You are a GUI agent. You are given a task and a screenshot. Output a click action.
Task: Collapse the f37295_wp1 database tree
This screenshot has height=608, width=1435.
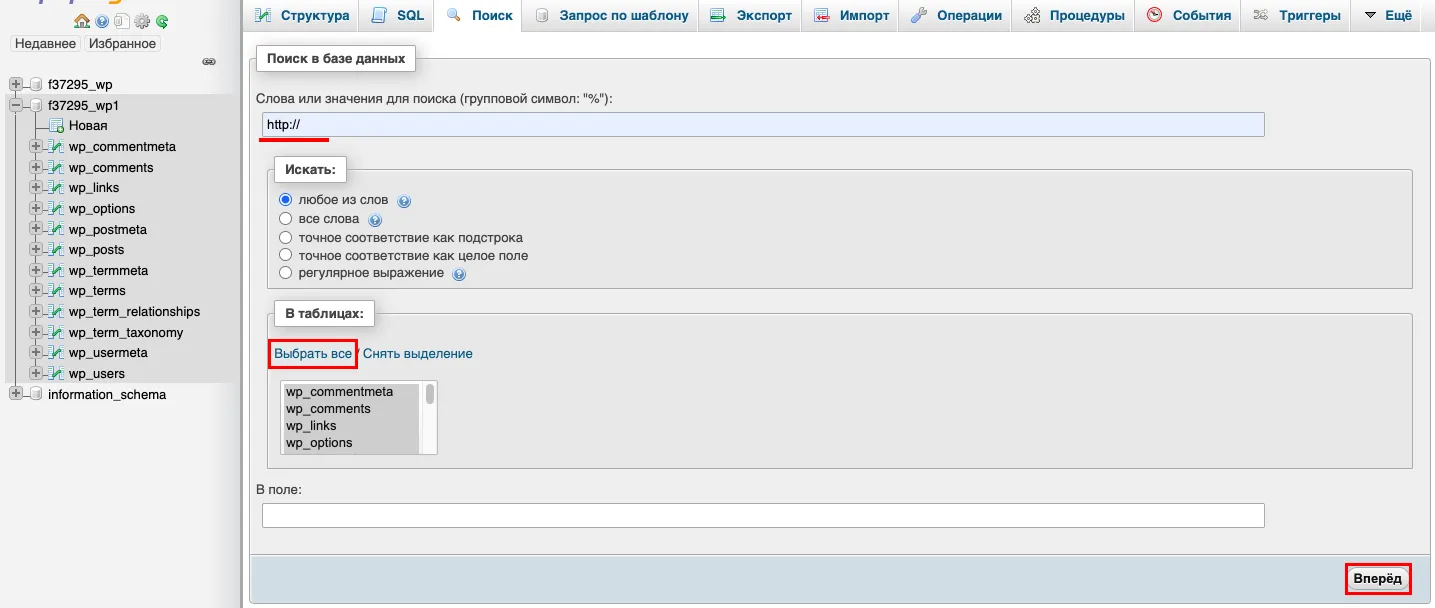click(16, 105)
